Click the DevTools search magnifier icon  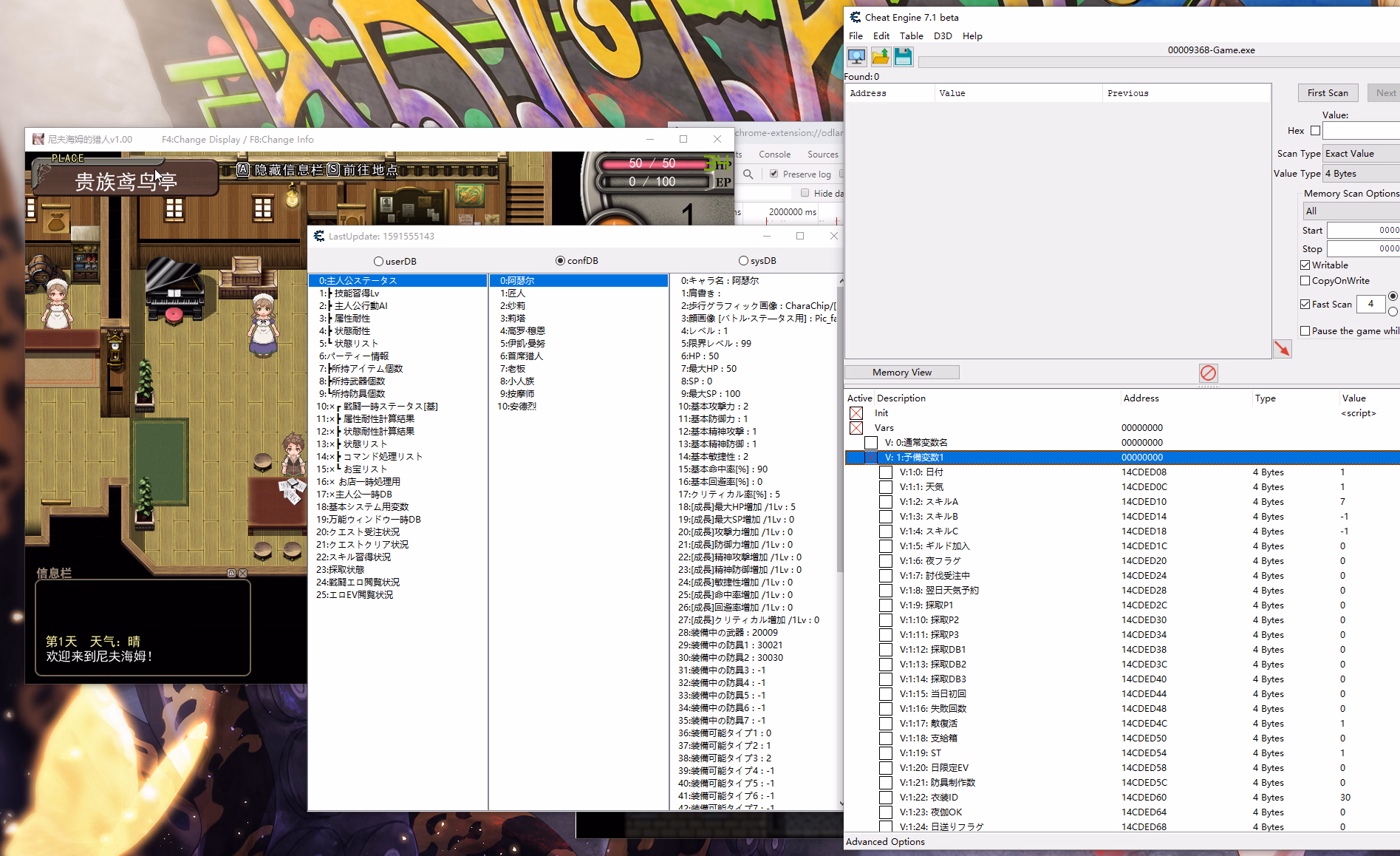[748, 174]
